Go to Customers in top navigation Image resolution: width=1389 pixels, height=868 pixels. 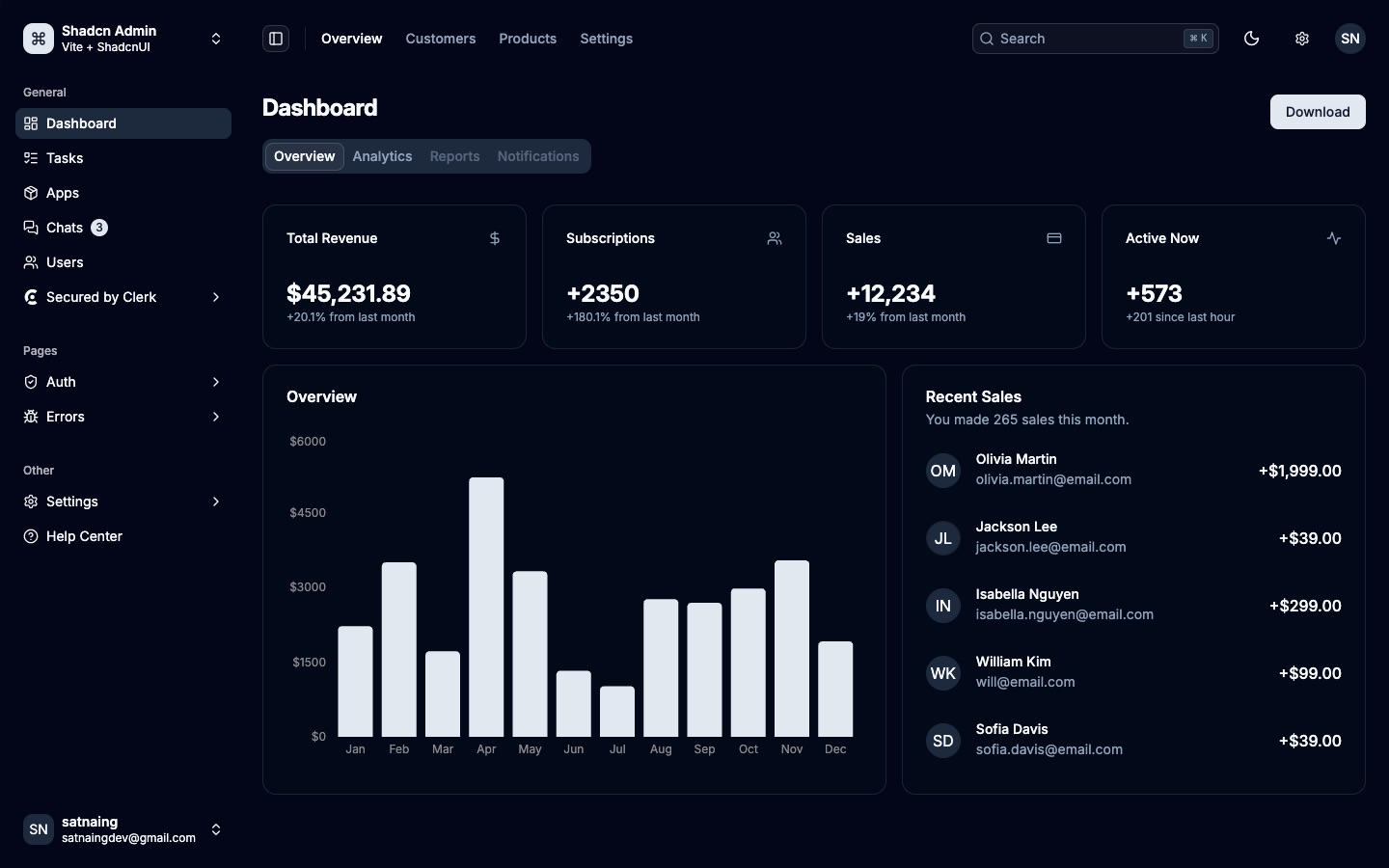[441, 39]
